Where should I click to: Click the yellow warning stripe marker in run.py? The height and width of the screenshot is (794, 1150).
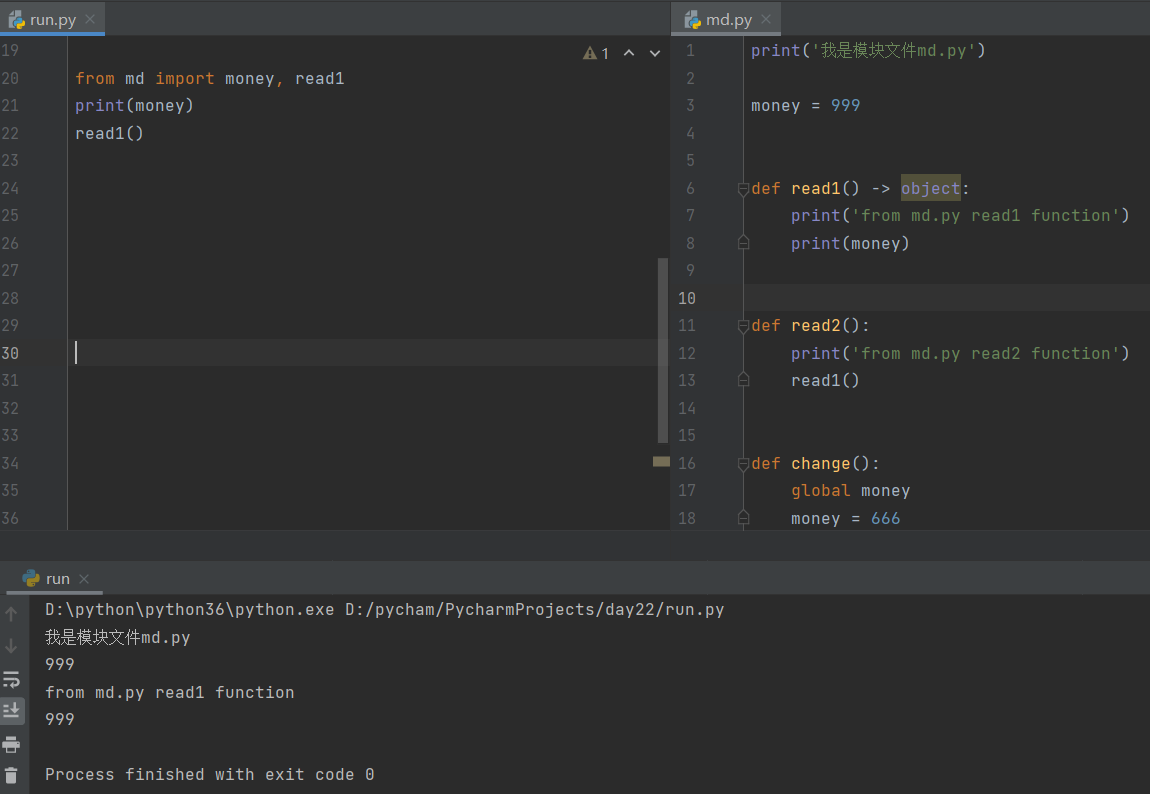662,461
